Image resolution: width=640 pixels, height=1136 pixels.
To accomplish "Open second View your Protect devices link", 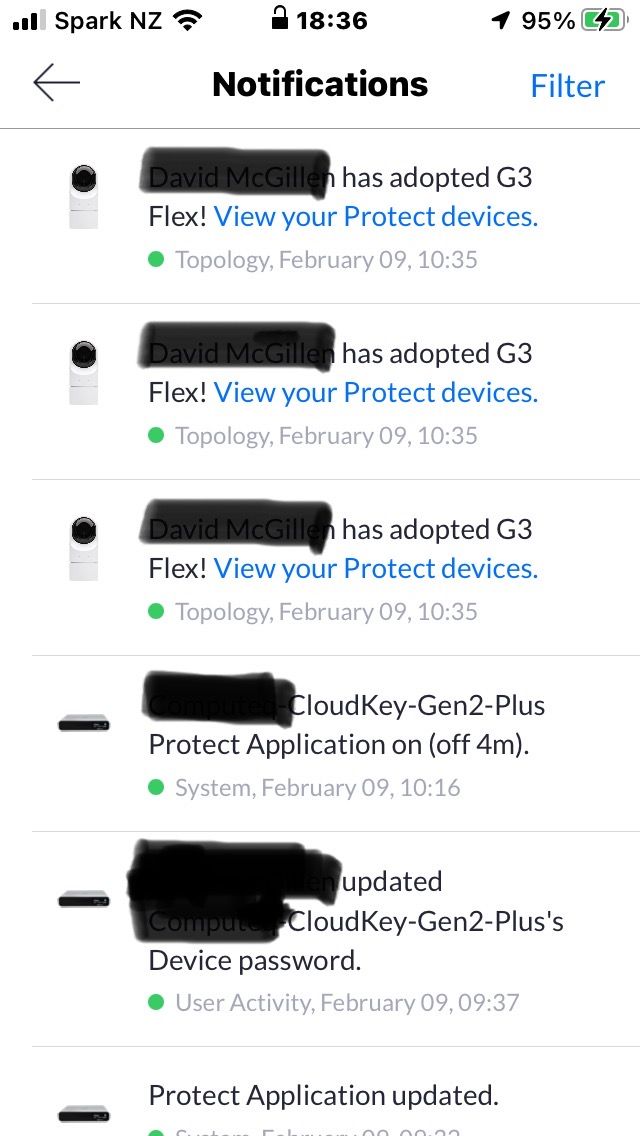I will (x=376, y=393).
